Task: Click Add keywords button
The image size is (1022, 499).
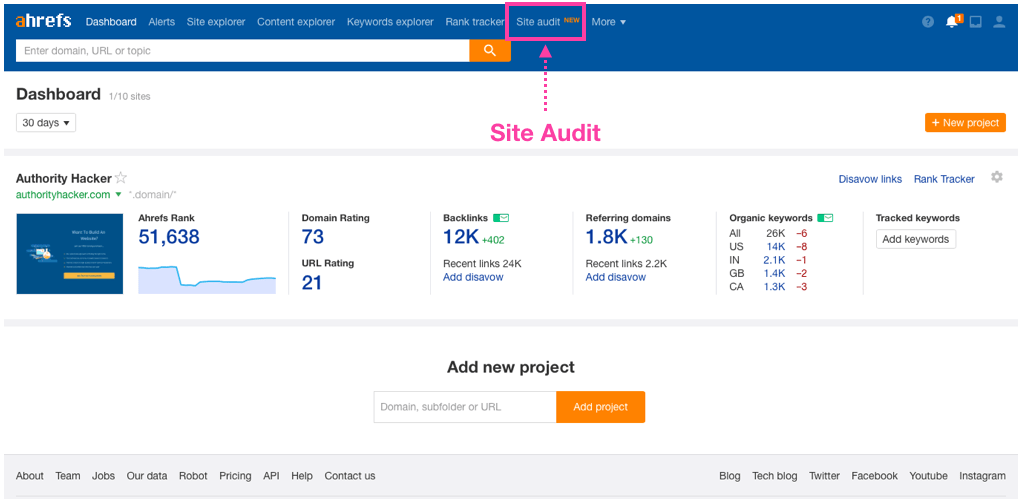Action: (916, 239)
